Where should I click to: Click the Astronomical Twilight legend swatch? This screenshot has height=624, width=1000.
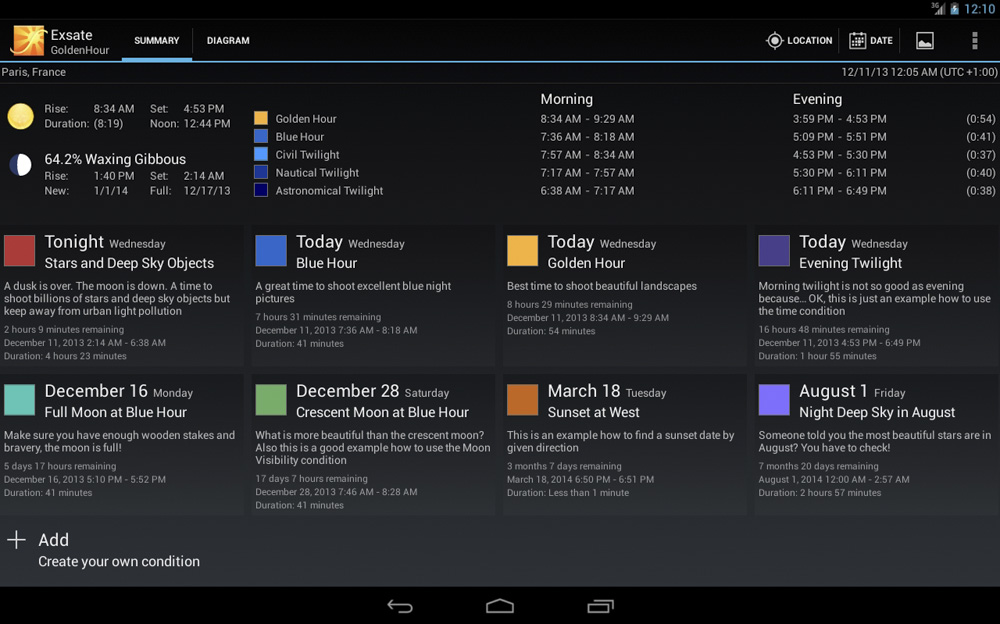coord(261,189)
